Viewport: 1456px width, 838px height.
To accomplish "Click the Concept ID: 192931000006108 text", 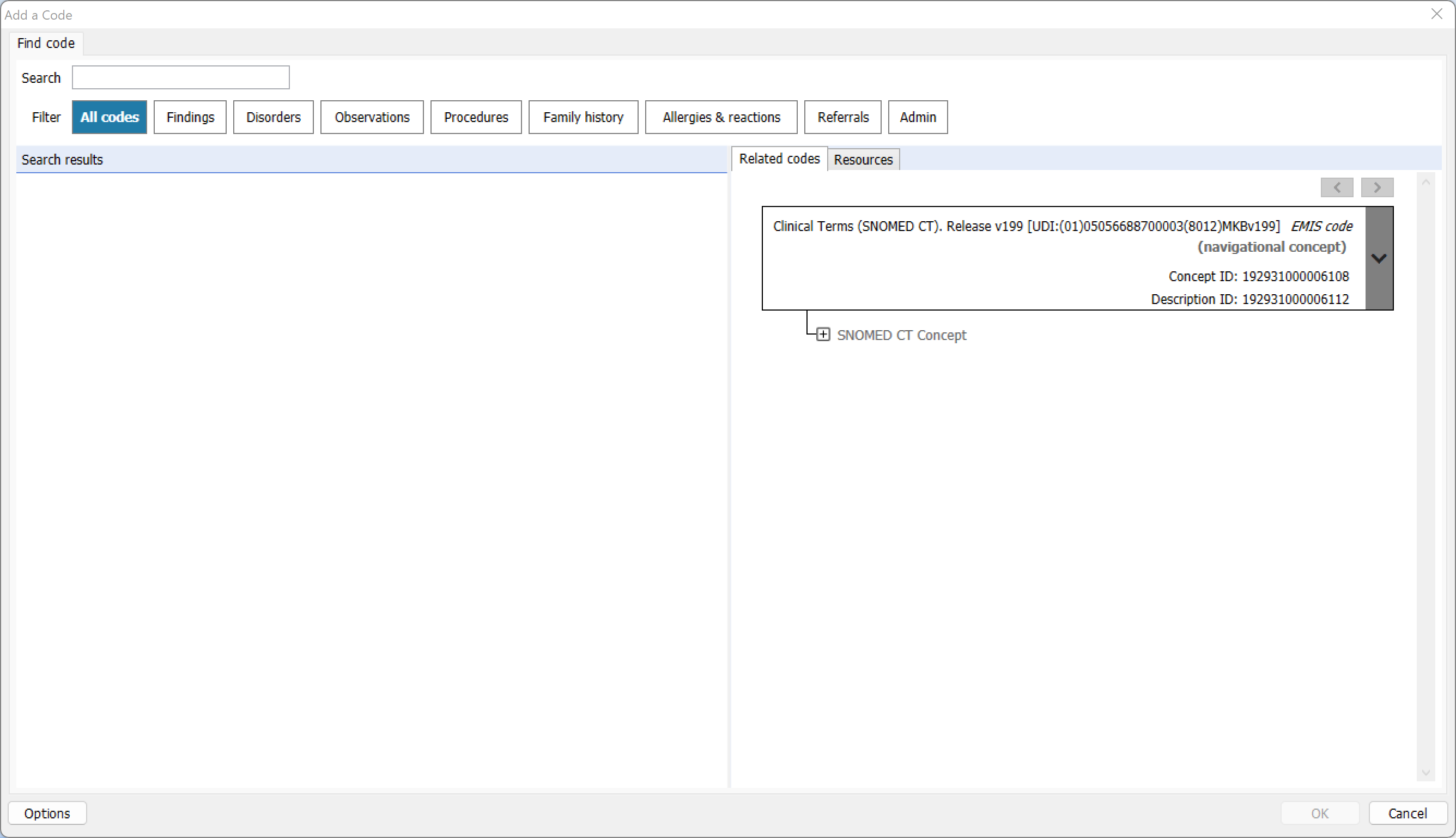I will click(1259, 276).
